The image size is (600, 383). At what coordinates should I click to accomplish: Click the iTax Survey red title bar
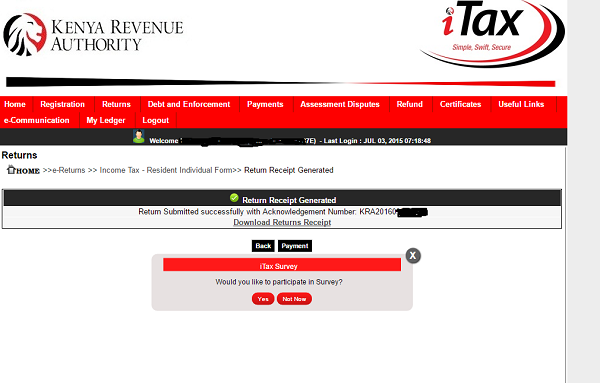click(x=282, y=265)
